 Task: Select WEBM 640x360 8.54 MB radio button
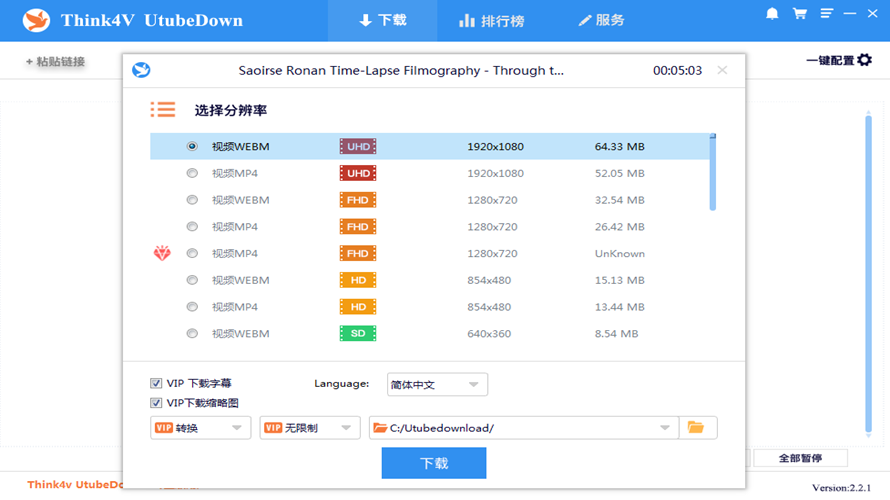coord(192,333)
